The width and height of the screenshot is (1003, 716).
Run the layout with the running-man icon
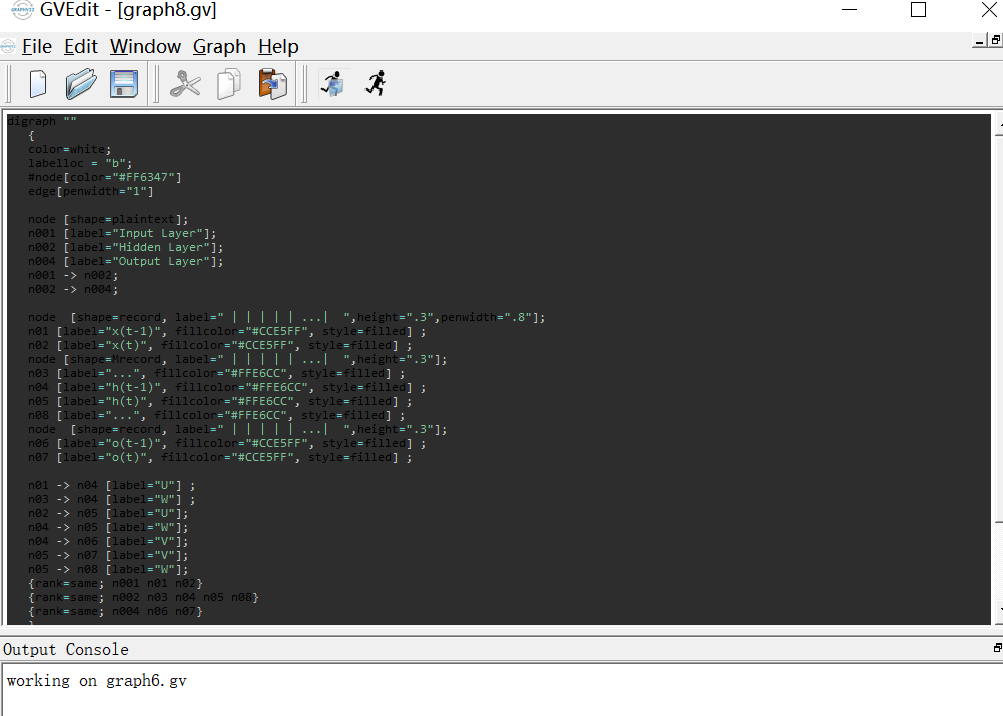376,84
